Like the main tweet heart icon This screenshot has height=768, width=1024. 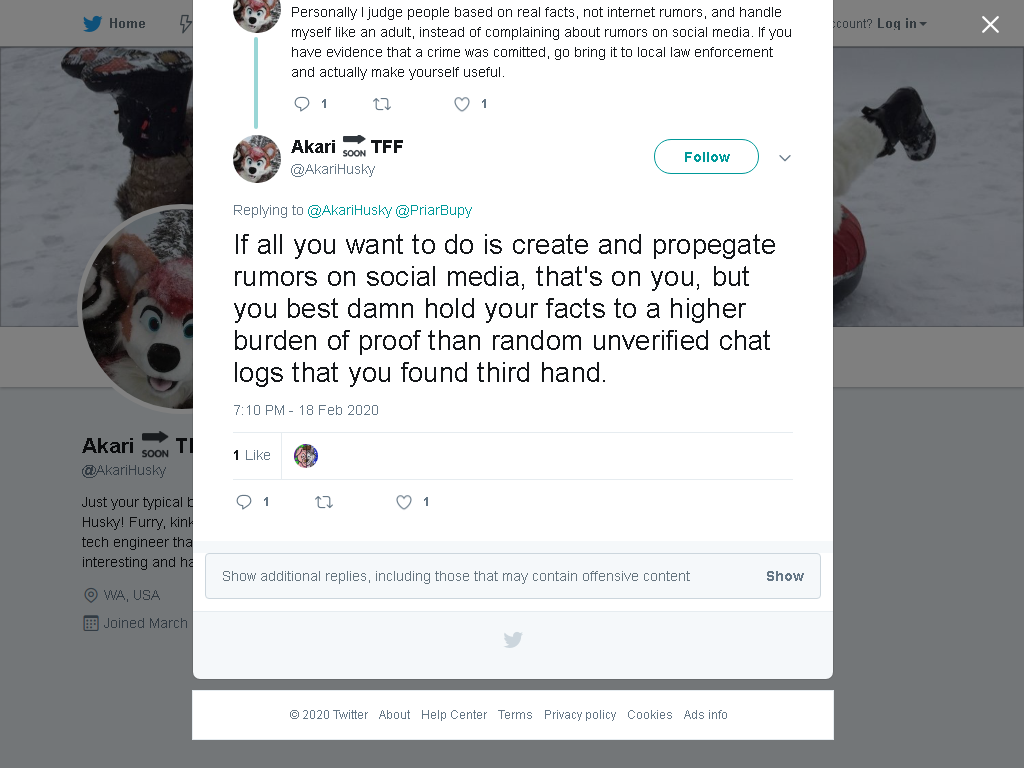click(404, 502)
